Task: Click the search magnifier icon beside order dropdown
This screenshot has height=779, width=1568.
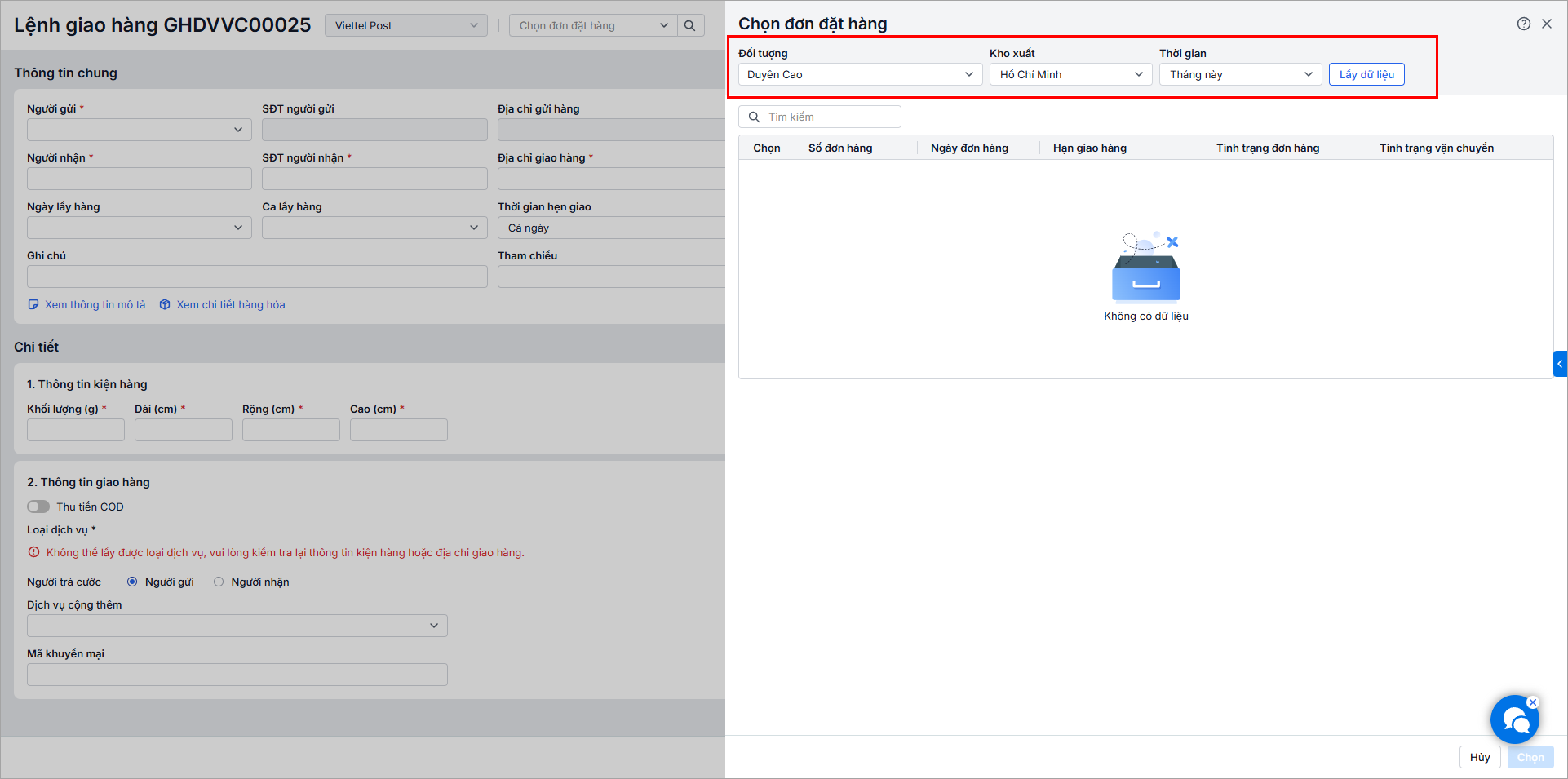Action: click(690, 25)
